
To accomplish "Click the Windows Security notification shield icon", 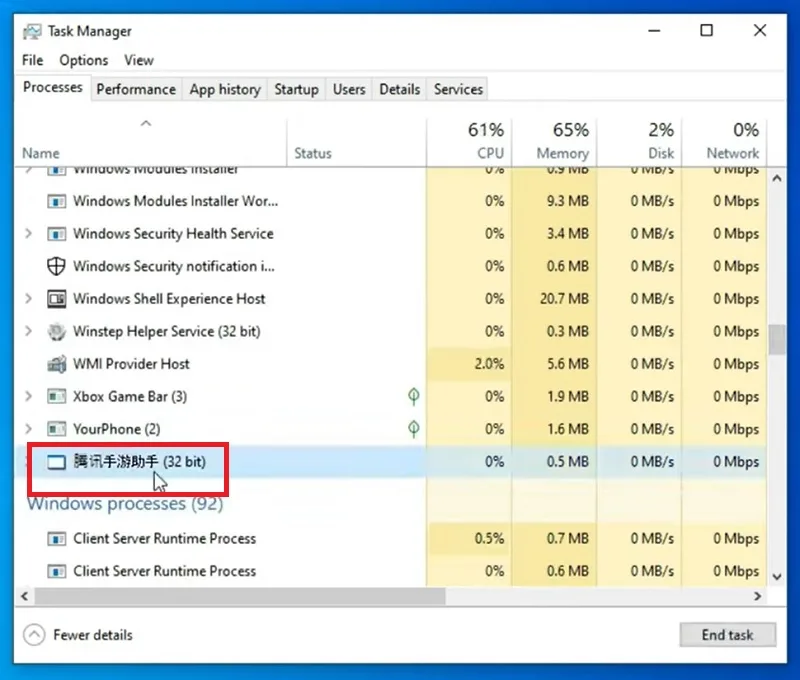I will (56, 266).
